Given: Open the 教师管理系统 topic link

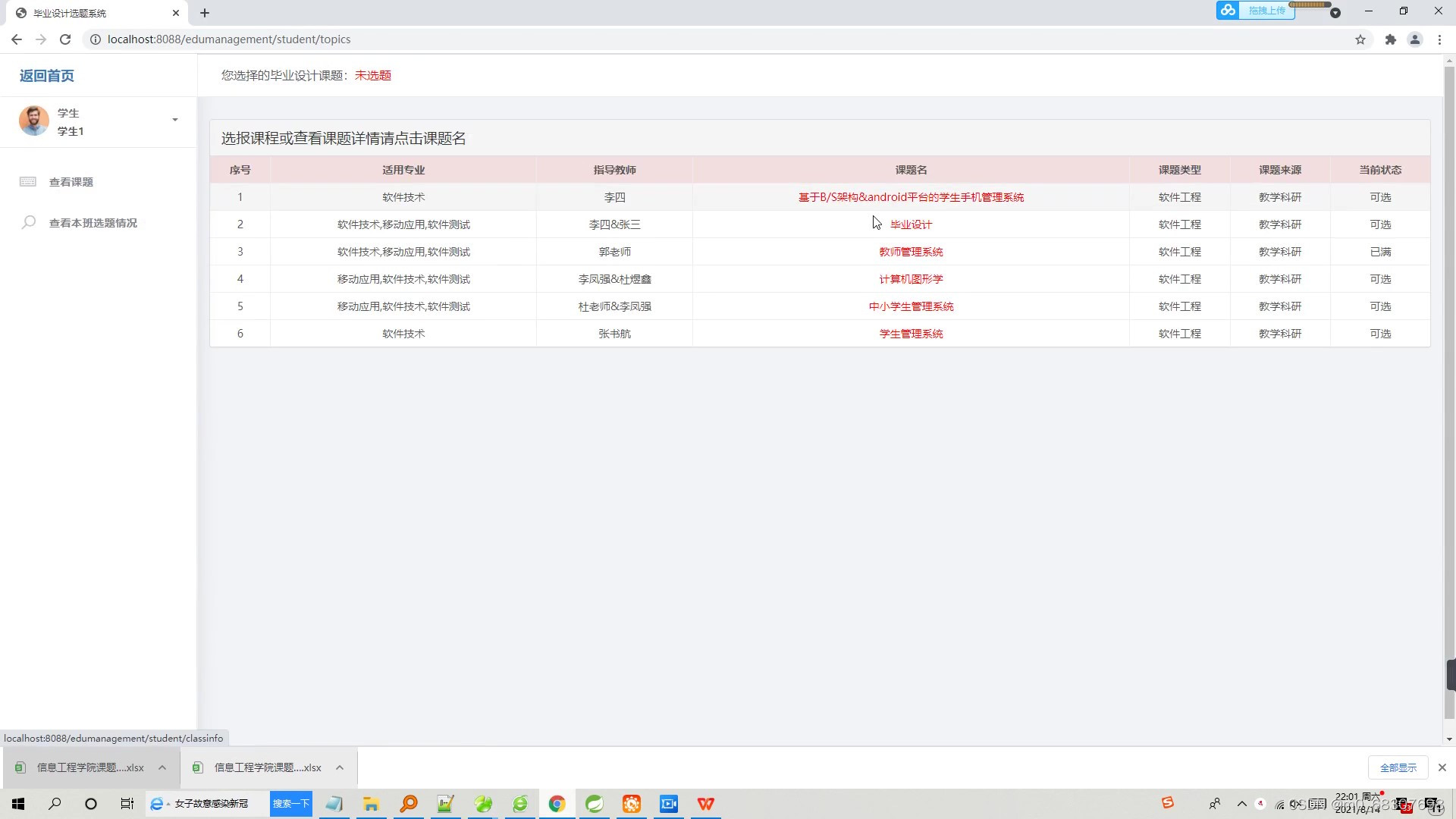Looking at the screenshot, I should click(x=911, y=252).
